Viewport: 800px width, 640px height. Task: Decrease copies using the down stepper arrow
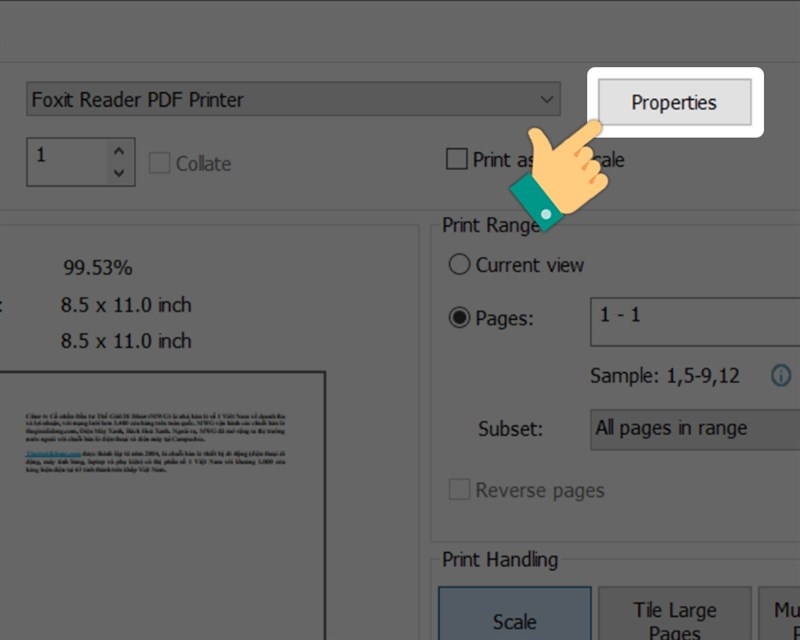coord(117,172)
